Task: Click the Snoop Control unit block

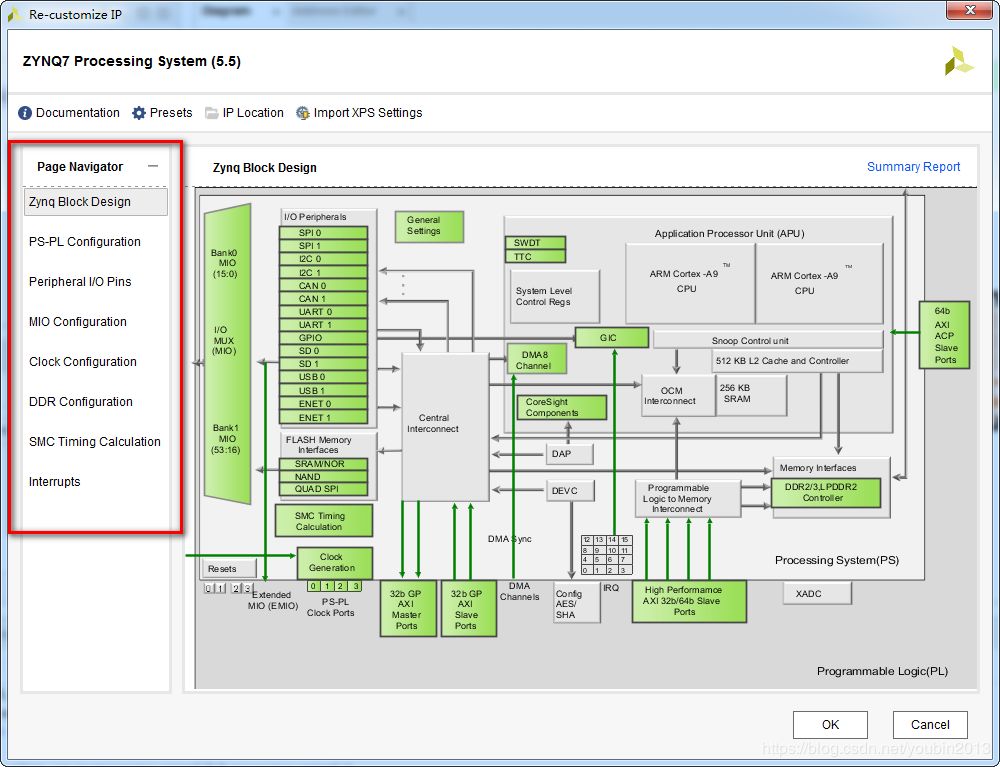Action: [768, 340]
